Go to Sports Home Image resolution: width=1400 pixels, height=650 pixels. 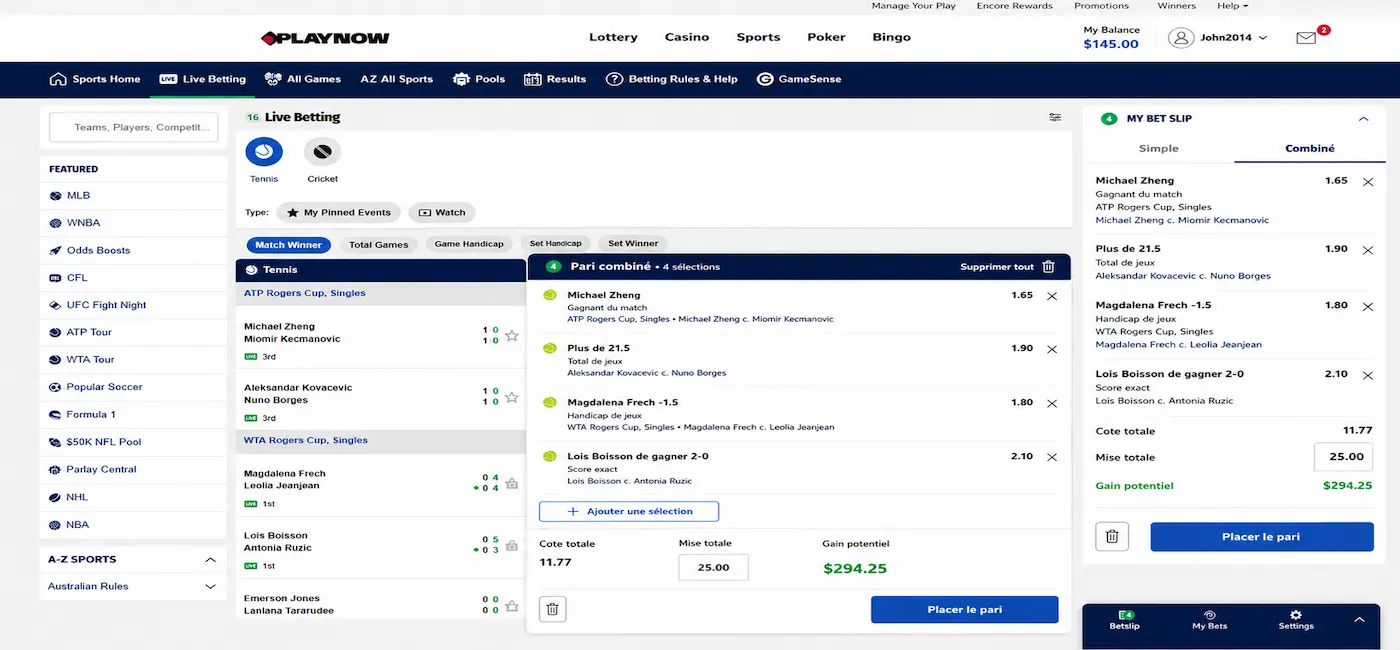pyautogui.click(x=95, y=79)
